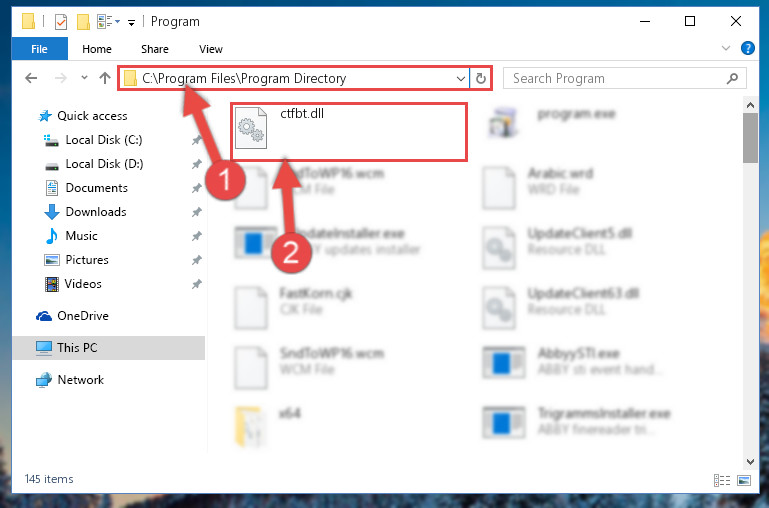The width and height of the screenshot is (769, 508).
Task: Open Music in Quick access
Action: pyautogui.click(x=81, y=236)
